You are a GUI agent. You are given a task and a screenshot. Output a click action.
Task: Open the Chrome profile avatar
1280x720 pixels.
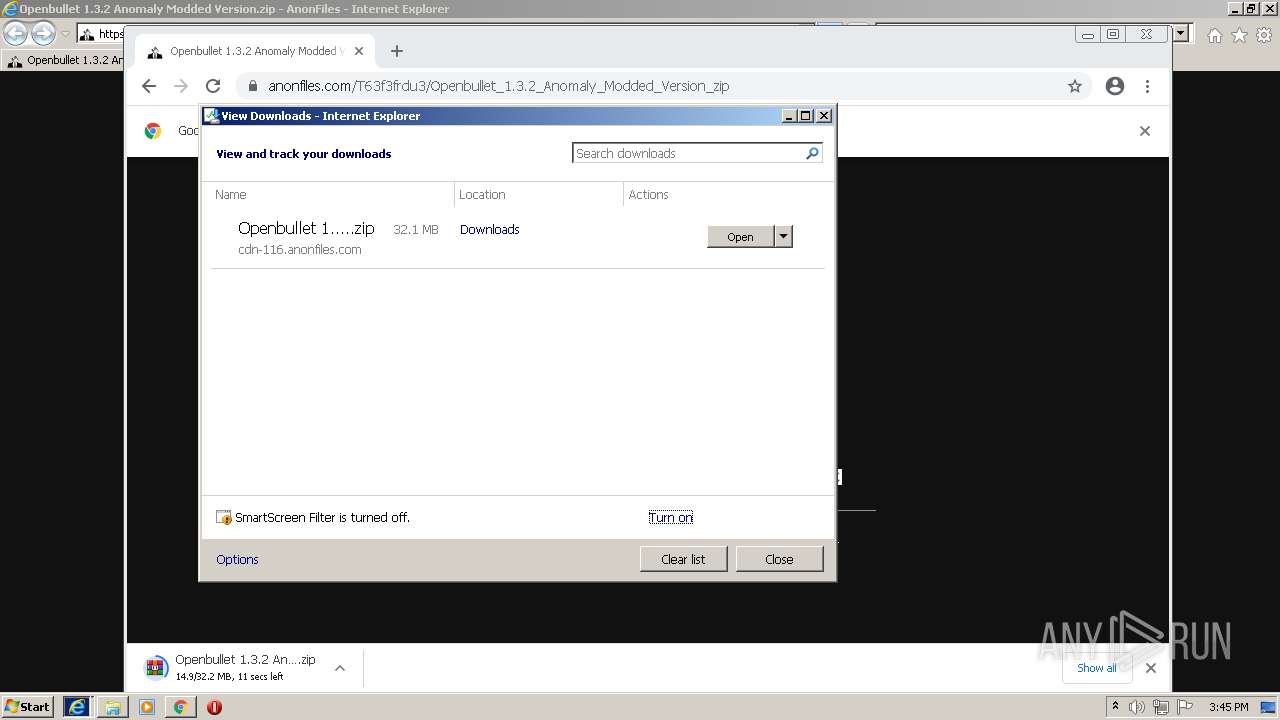tap(1115, 86)
